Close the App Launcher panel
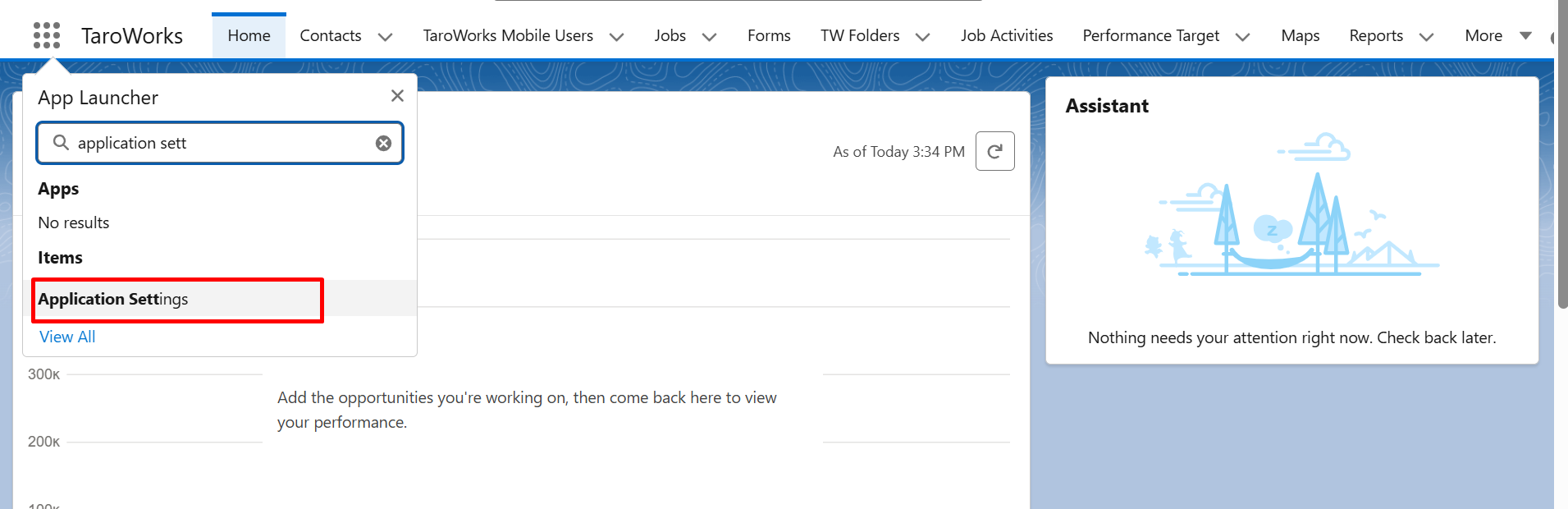 [x=397, y=96]
